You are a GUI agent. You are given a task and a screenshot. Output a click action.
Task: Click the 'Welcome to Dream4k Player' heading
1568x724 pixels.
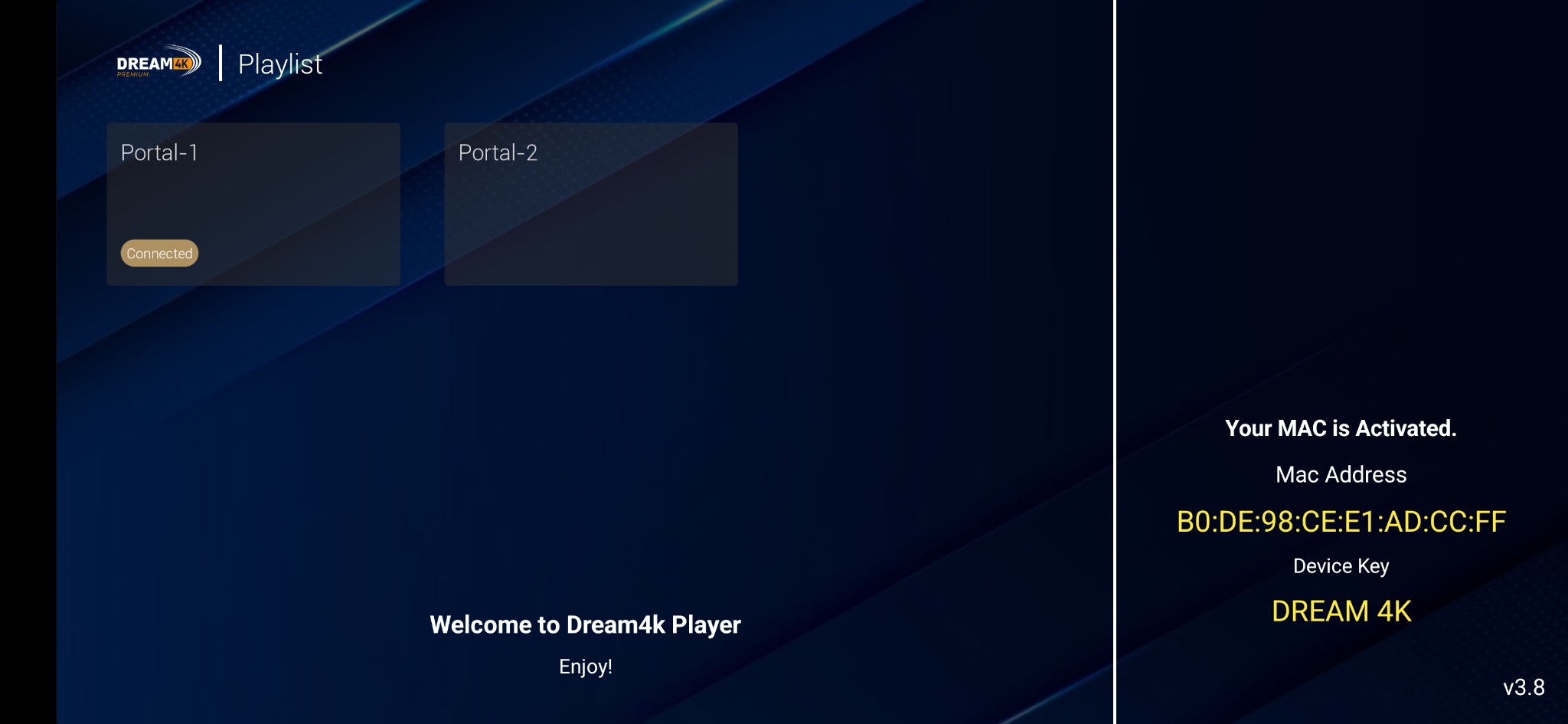tap(586, 625)
